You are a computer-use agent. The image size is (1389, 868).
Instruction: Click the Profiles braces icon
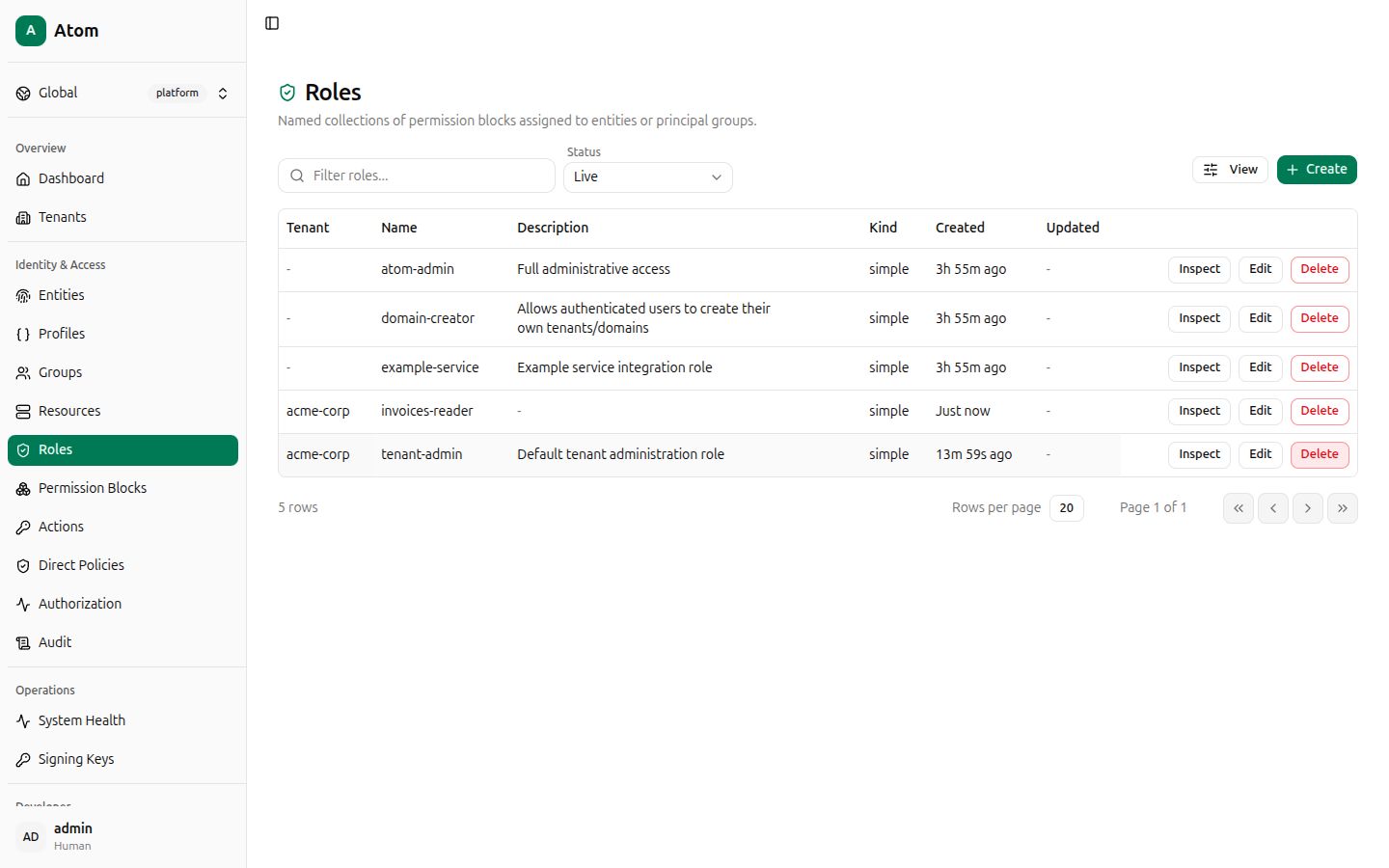click(23, 335)
